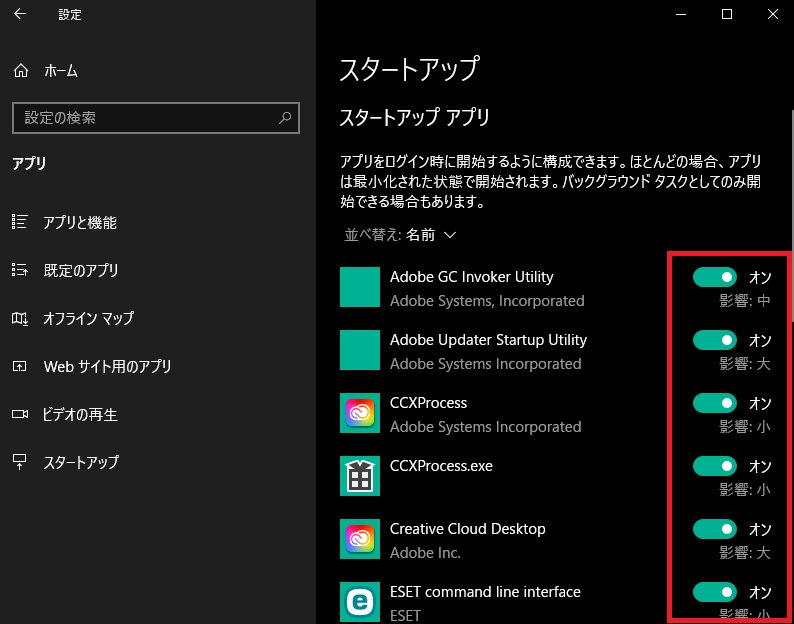
Task: Click the 既定のアプリ icon
Action: [x=19, y=269]
